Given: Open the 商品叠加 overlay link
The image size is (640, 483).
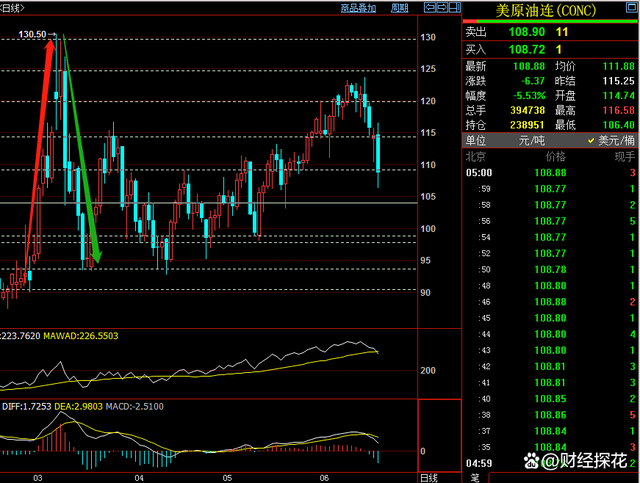Looking at the screenshot, I should [358, 8].
